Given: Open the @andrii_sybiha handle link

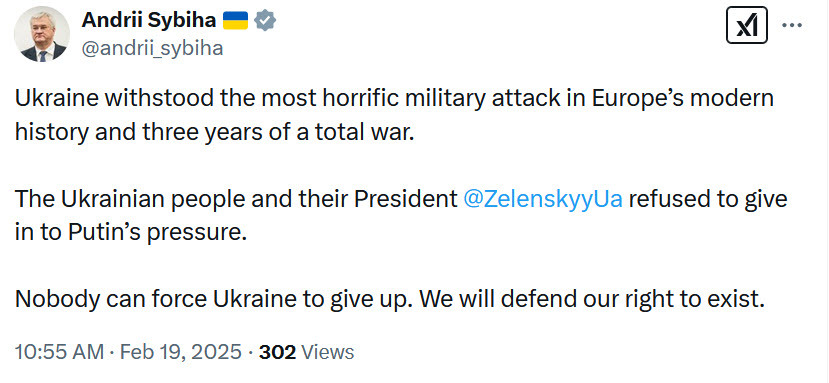Looking at the screenshot, I should pyautogui.click(x=152, y=48).
